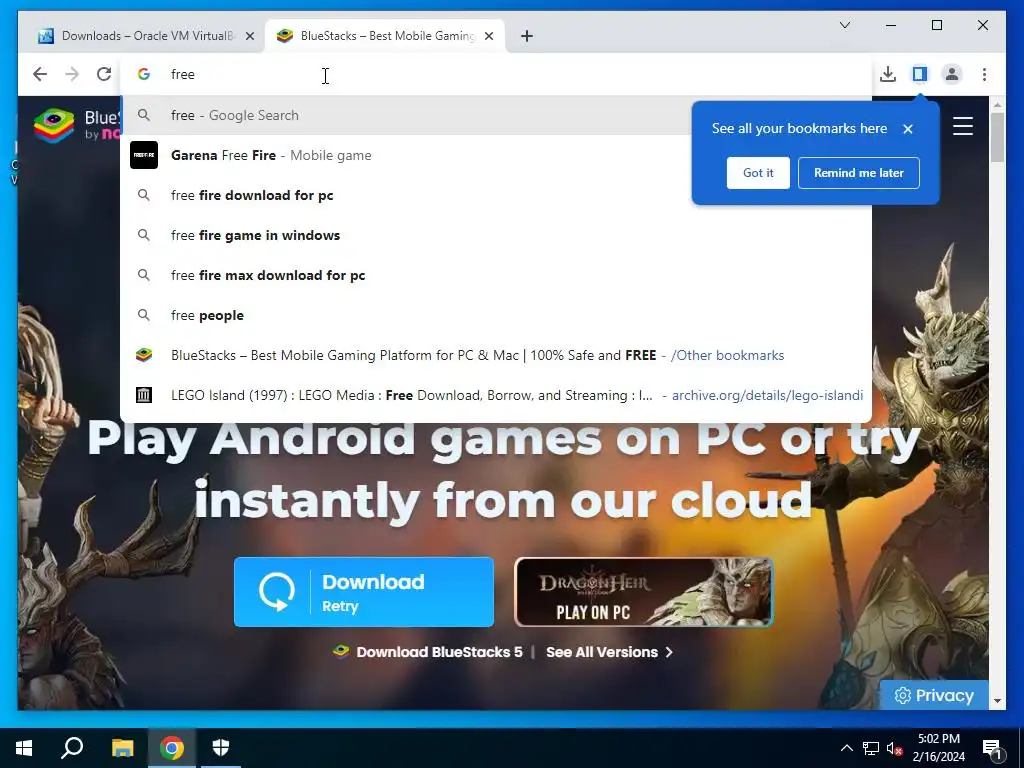Click the address bar containing 'free'
The height and width of the screenshot is (768, 1024).
pyautogui.click(x=496, y=74)
